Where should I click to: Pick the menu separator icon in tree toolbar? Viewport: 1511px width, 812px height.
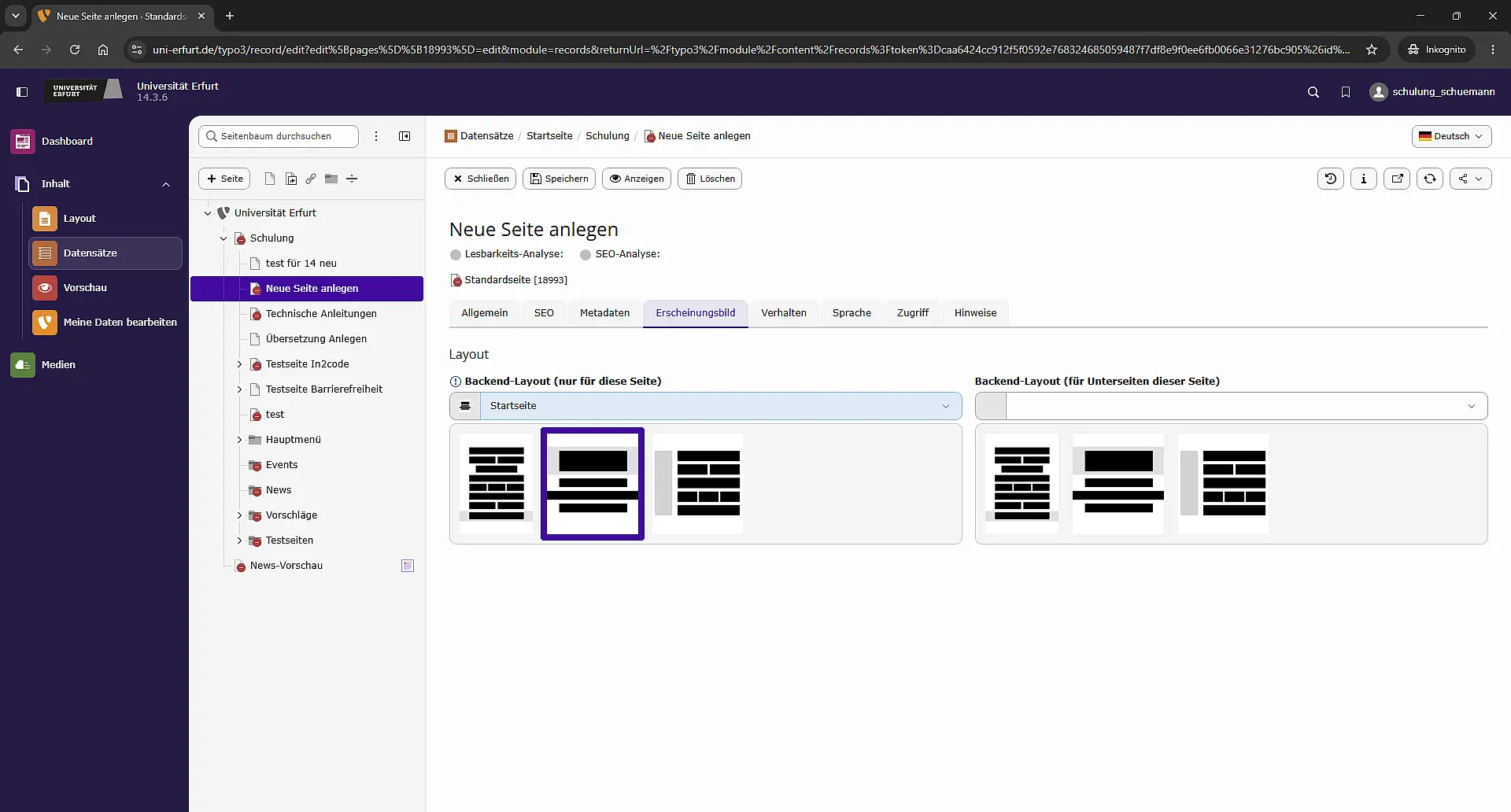(x=352, y=179)
